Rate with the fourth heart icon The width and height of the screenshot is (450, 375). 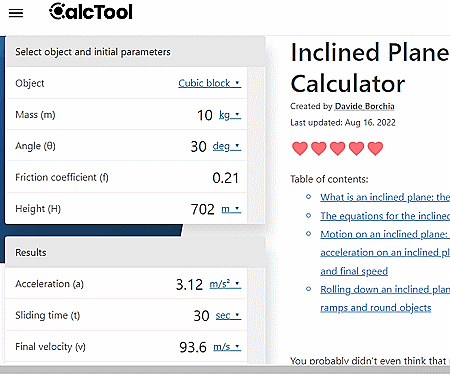click(x=356, y=148)
